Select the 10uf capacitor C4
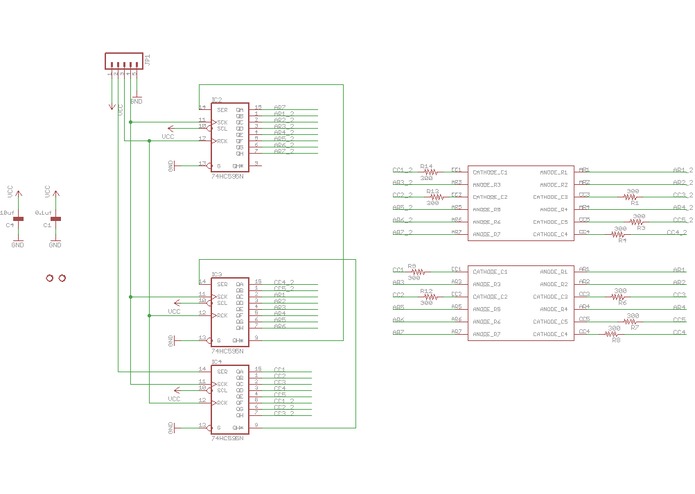 pos(18,219)
